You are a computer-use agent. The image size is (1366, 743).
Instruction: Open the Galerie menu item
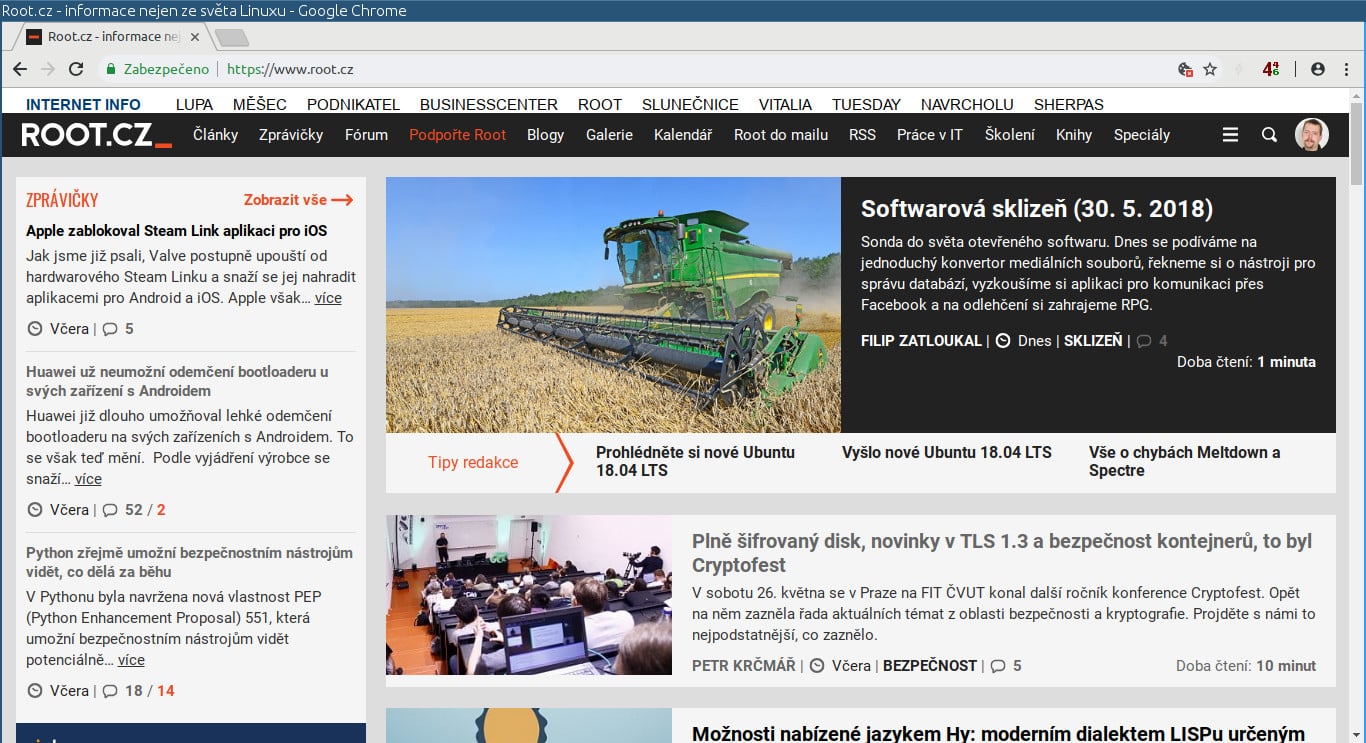pos(609,135)
